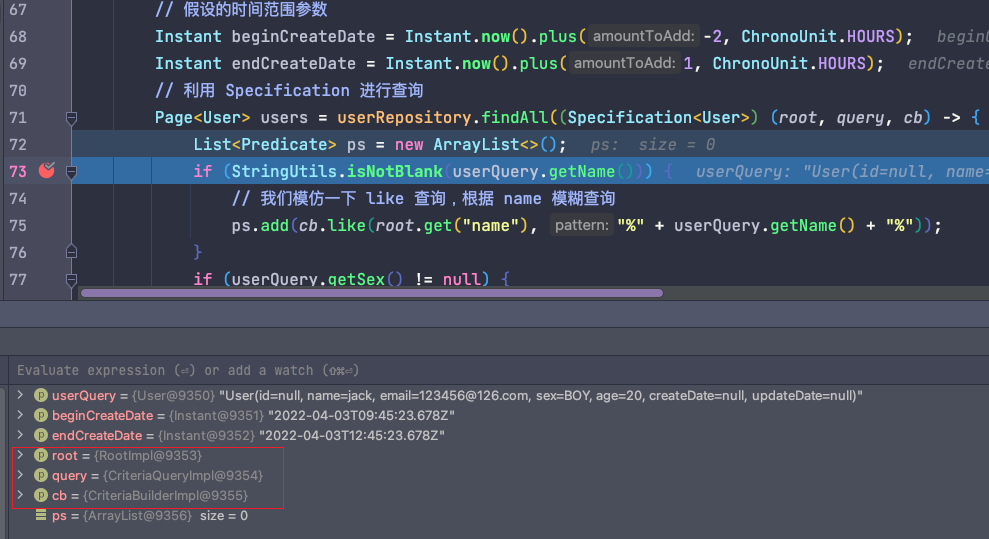989x539 pixels.
Task: Click the horizontal editor scrollbar thumb
Action: [372, 293]
